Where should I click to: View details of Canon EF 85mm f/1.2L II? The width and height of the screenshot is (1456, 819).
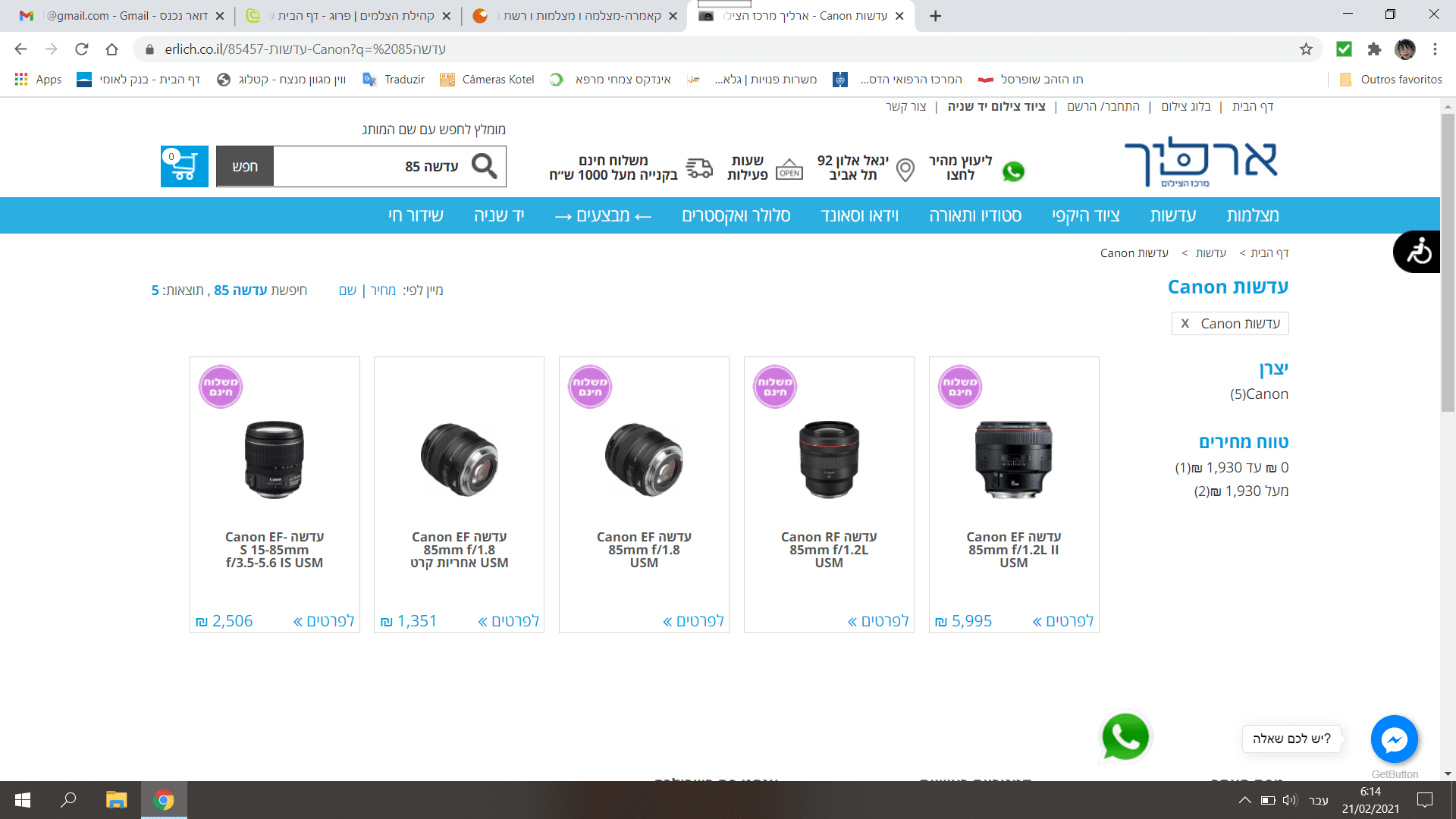pos(1063,621)
